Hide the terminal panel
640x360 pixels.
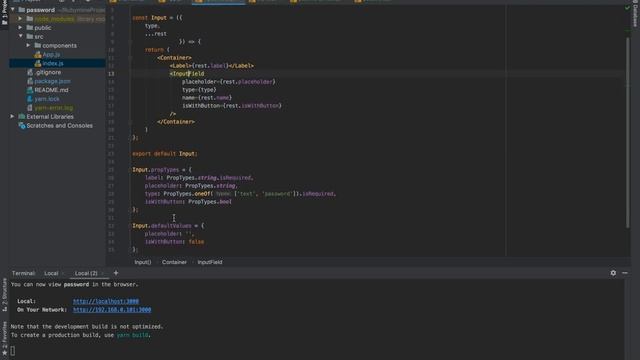point(625,273)
